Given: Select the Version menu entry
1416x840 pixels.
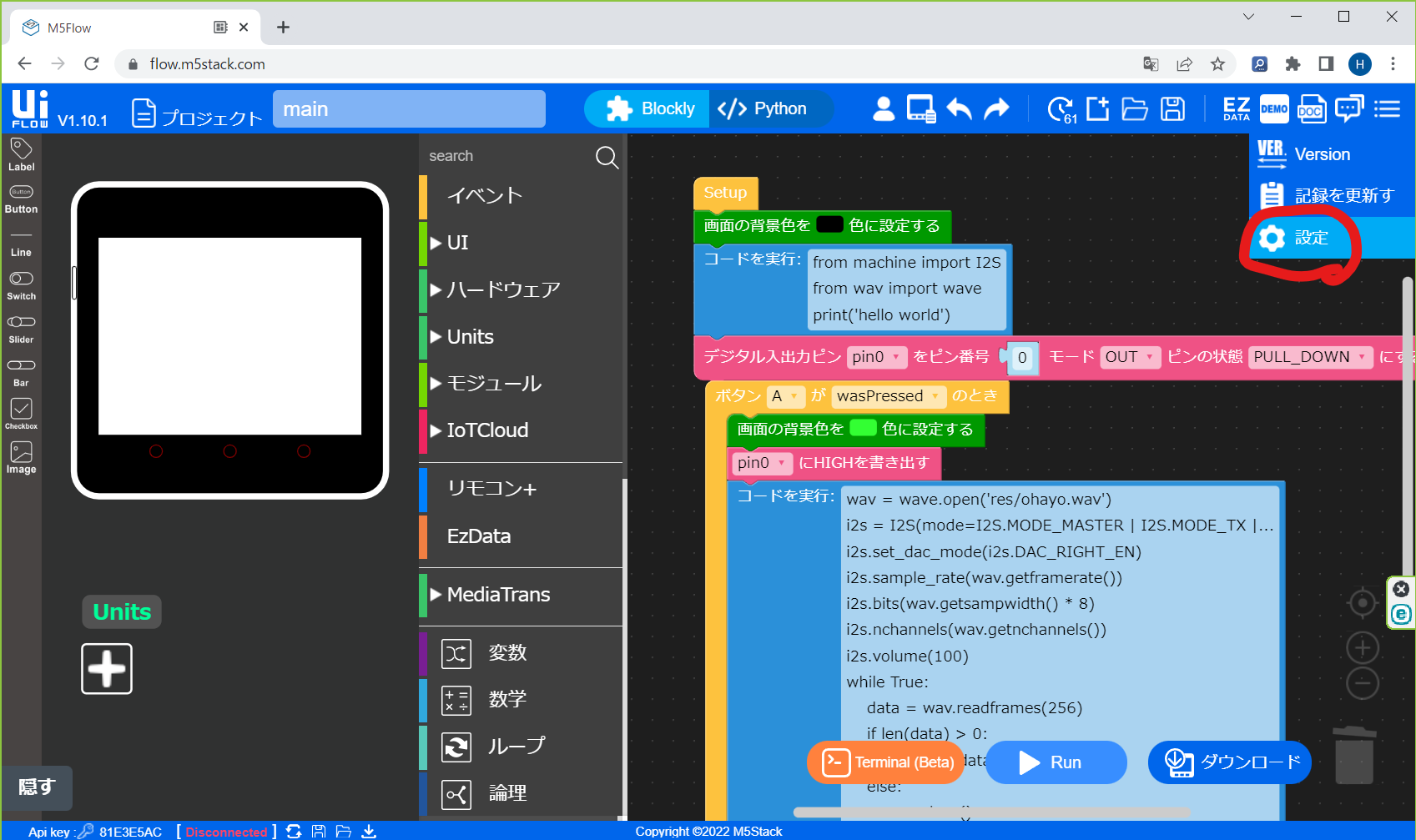Looking at the screenshot, I should point(1333,154).
